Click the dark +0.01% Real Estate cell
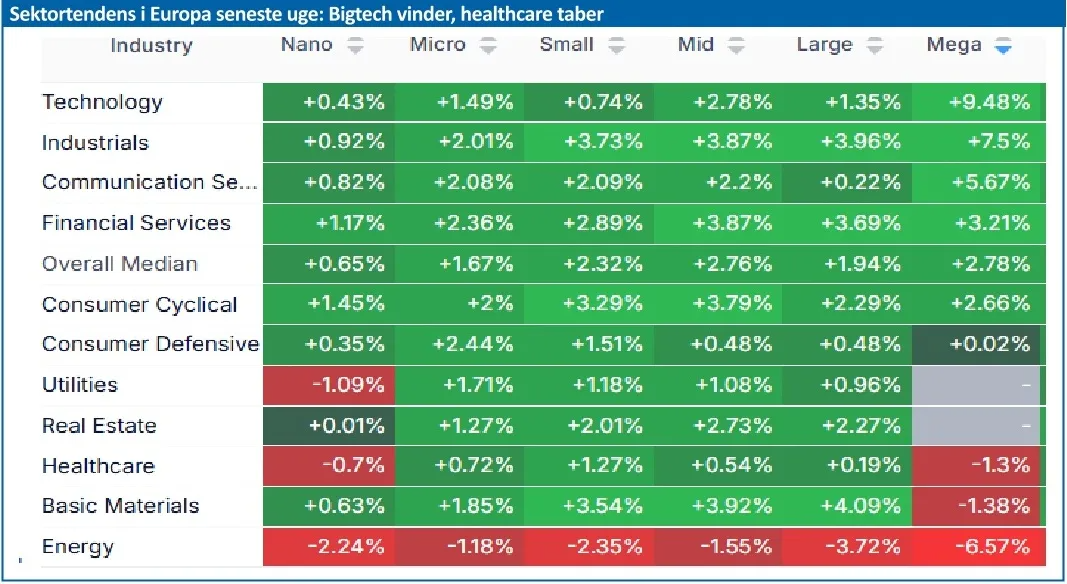This screenshot has height=584, width=1067. [x=329, y=426]
